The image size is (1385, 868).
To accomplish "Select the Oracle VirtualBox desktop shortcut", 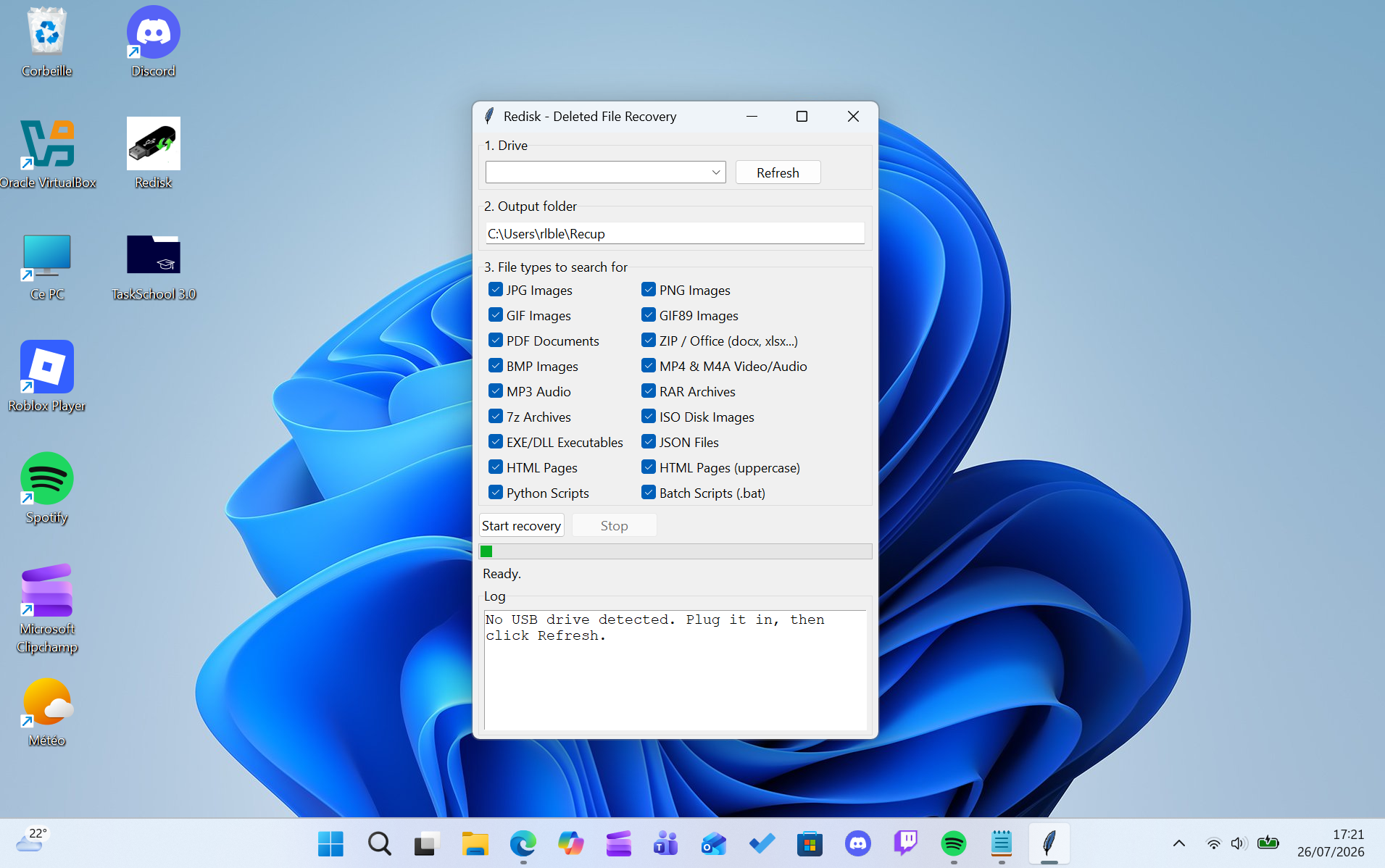I will (x=47, y=154).
